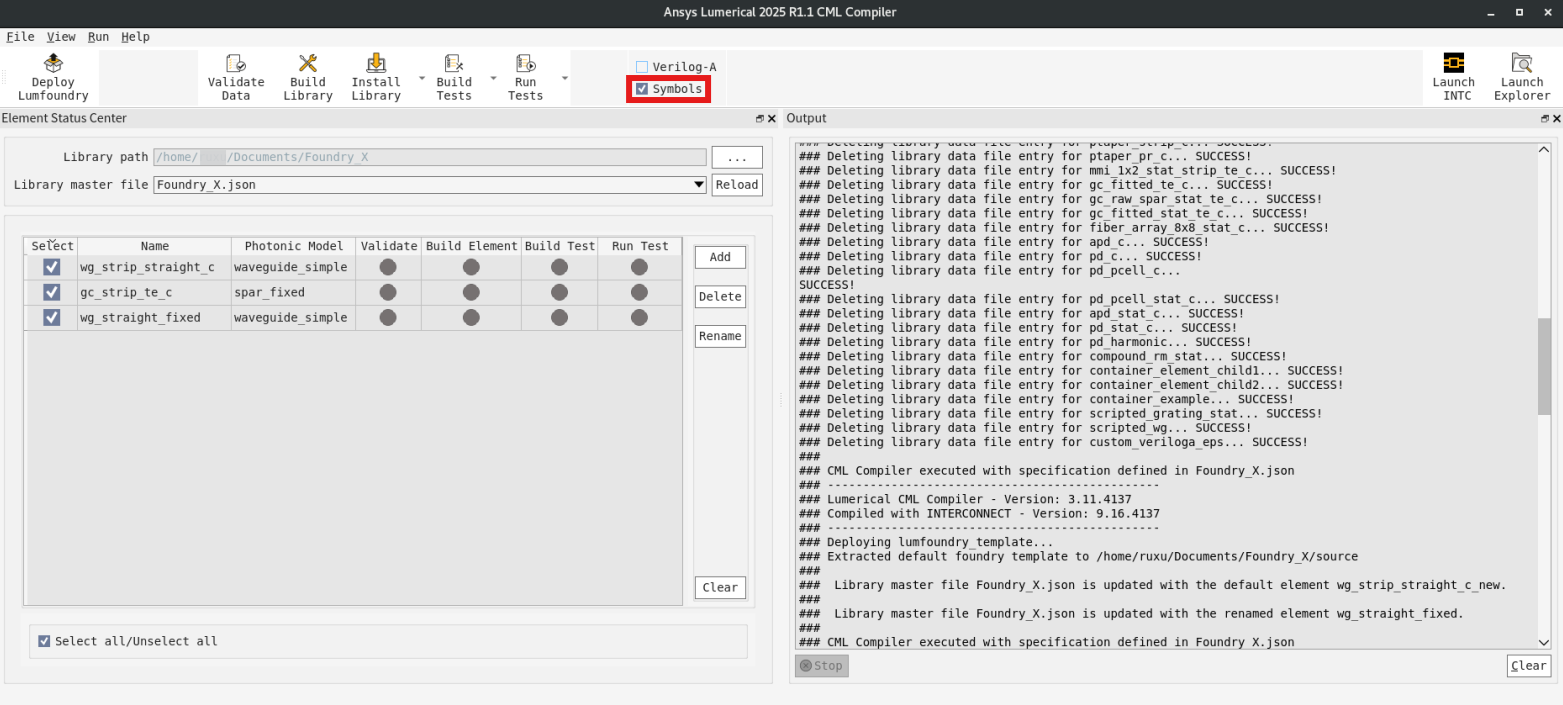Click Run Test status dot for wg_straight_fixed
Screen dimensions: 1563x705
tap(639, 317)
